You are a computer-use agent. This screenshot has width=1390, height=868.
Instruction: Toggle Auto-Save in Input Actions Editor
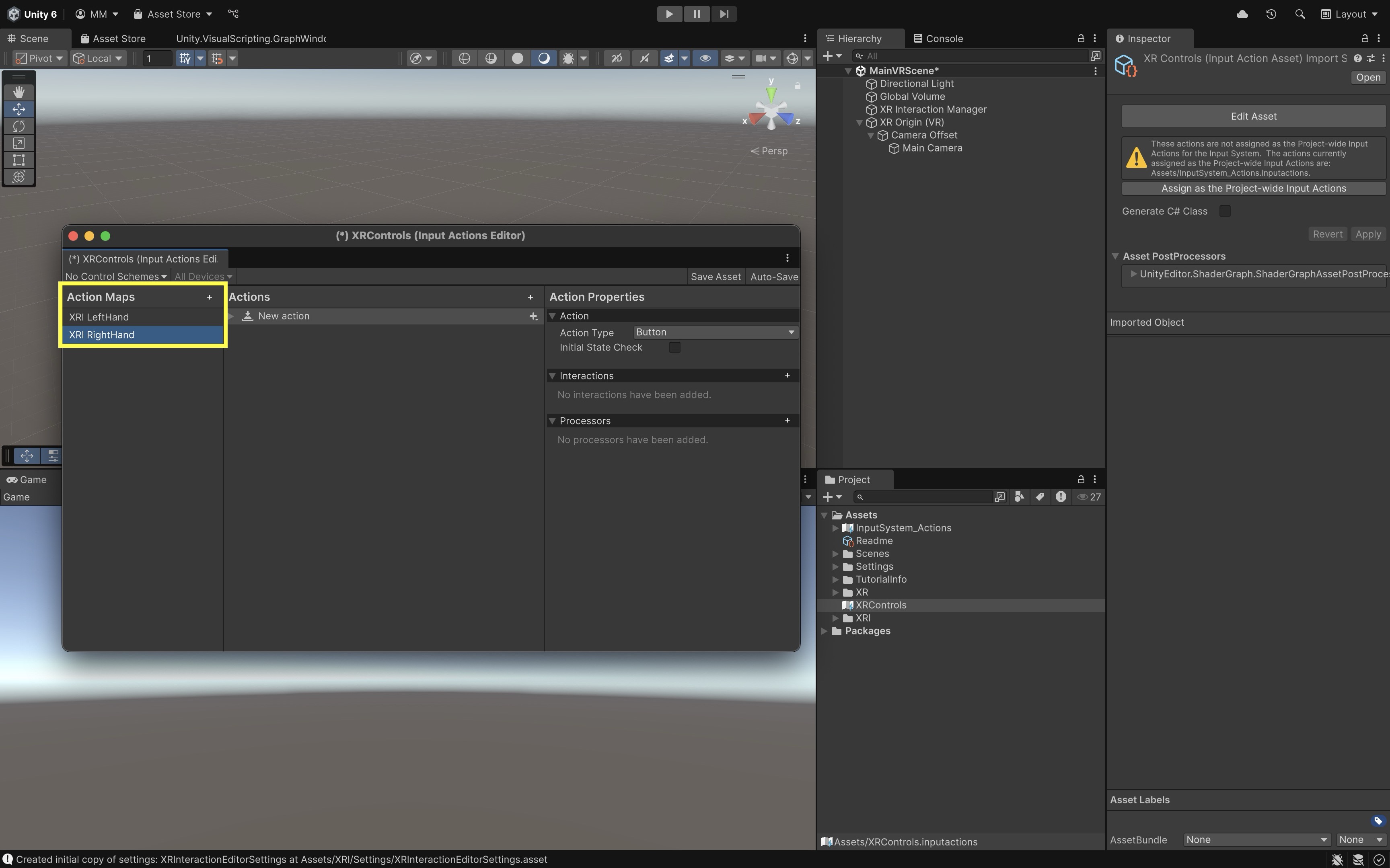click(x=773, y=277)
